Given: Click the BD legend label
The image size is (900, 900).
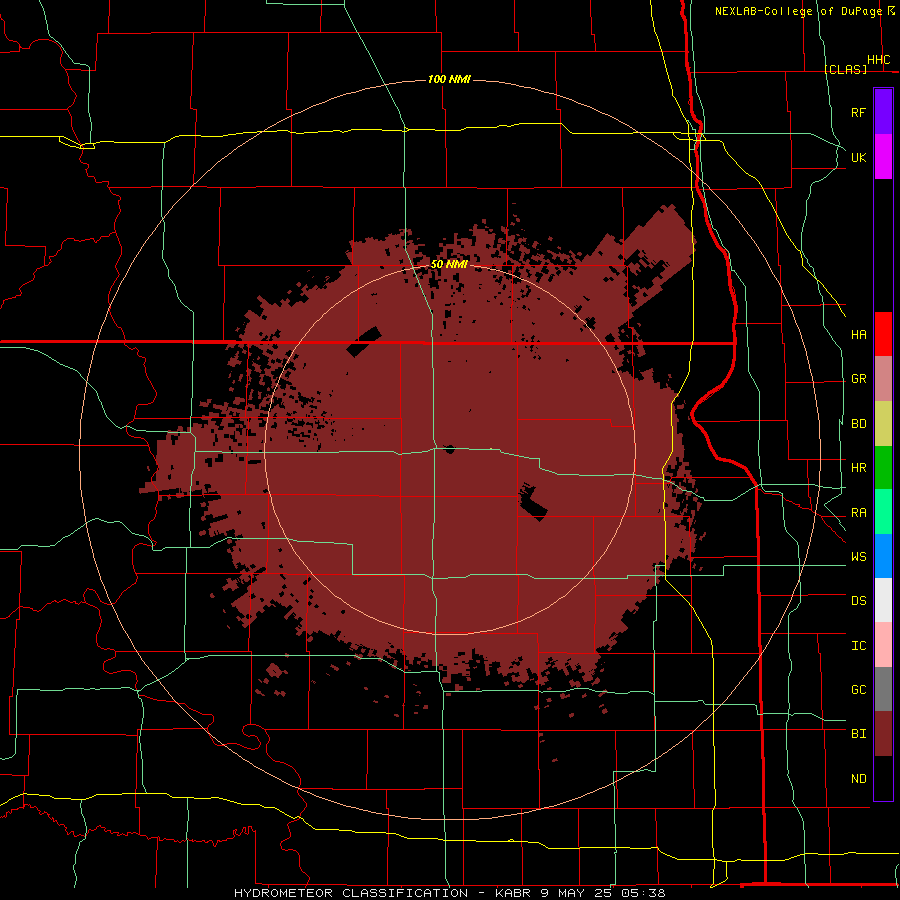Looking at the screenshot, I should 858,424.
